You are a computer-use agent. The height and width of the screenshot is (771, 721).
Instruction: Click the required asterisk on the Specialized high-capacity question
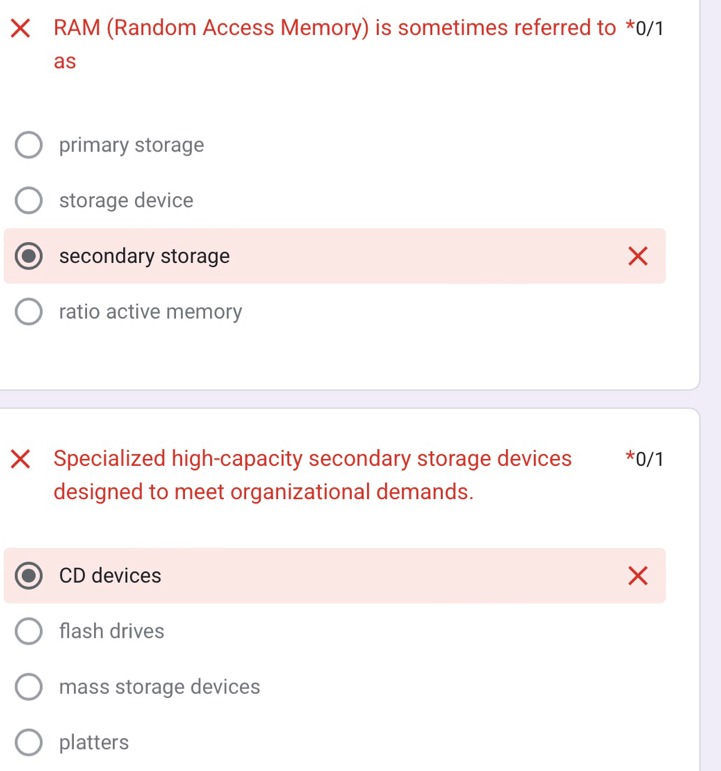point(630,459)
